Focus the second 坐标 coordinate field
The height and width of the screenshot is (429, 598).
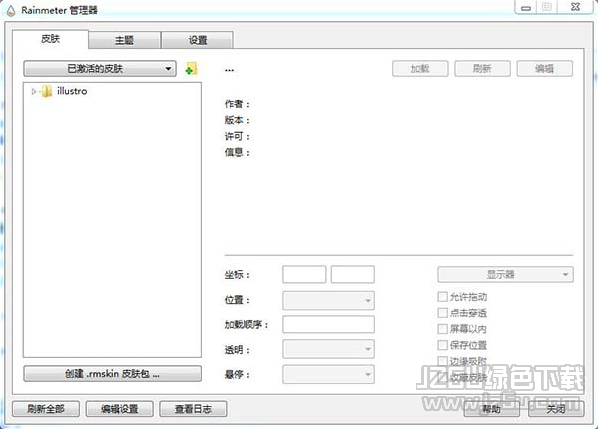(353, 275)
